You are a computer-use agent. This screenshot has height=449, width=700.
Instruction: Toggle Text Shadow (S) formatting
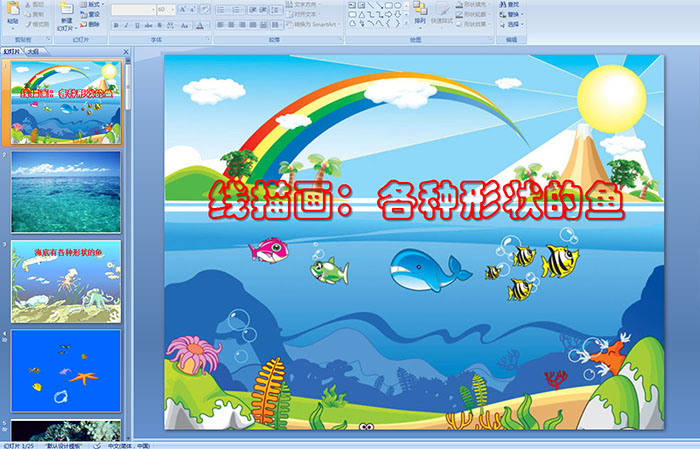tap(159, 25)
